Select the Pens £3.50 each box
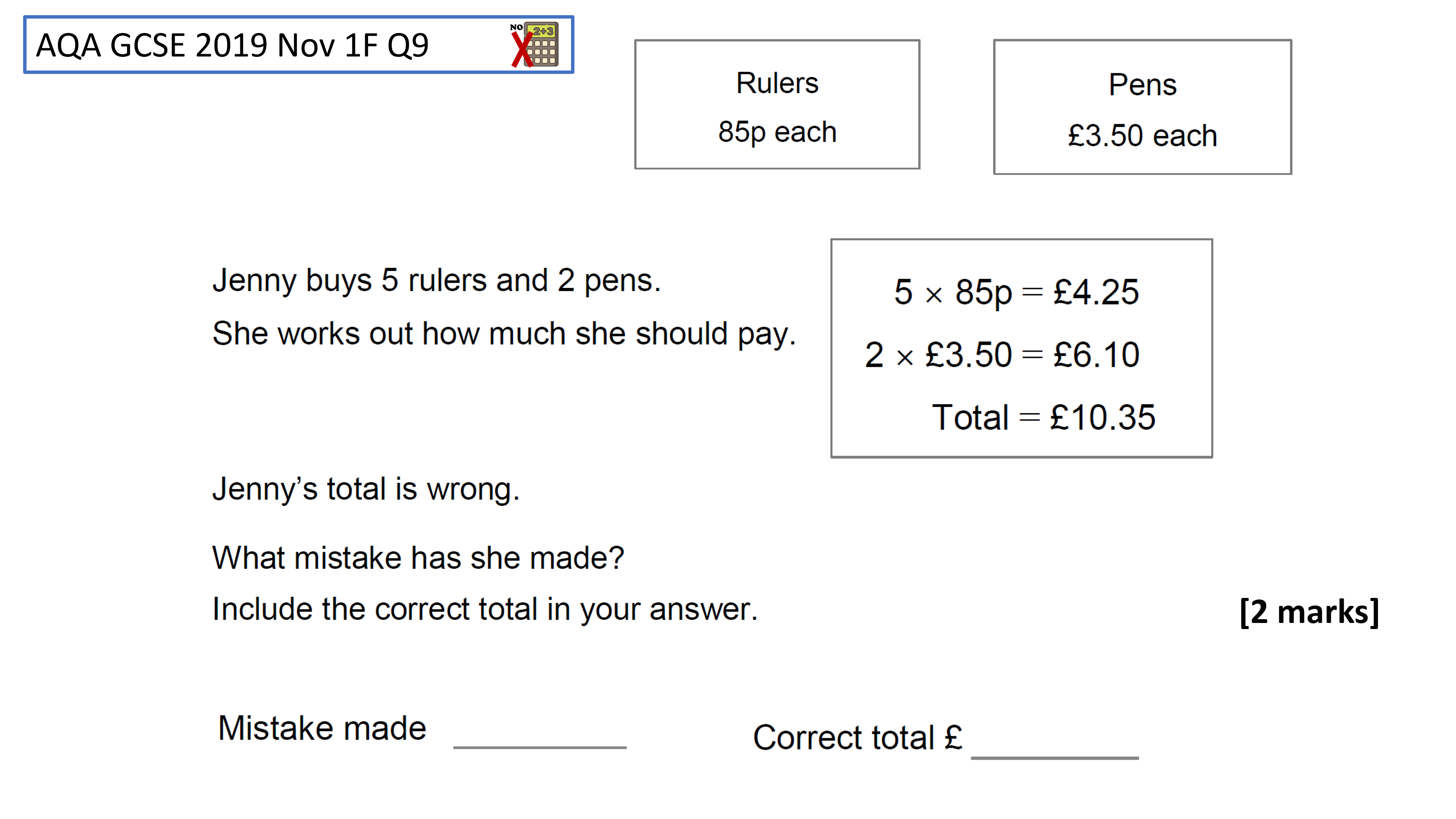The width and height of the screenshot is (1456, 819). point(1142,107)
